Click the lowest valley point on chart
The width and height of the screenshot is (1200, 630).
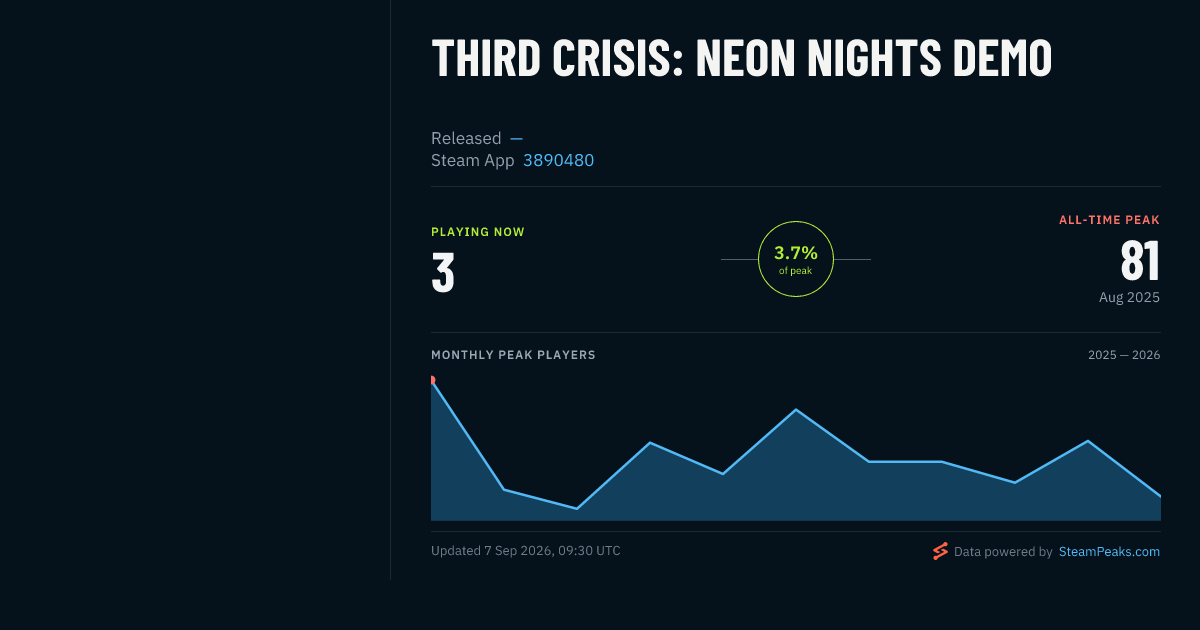(577, 508)
